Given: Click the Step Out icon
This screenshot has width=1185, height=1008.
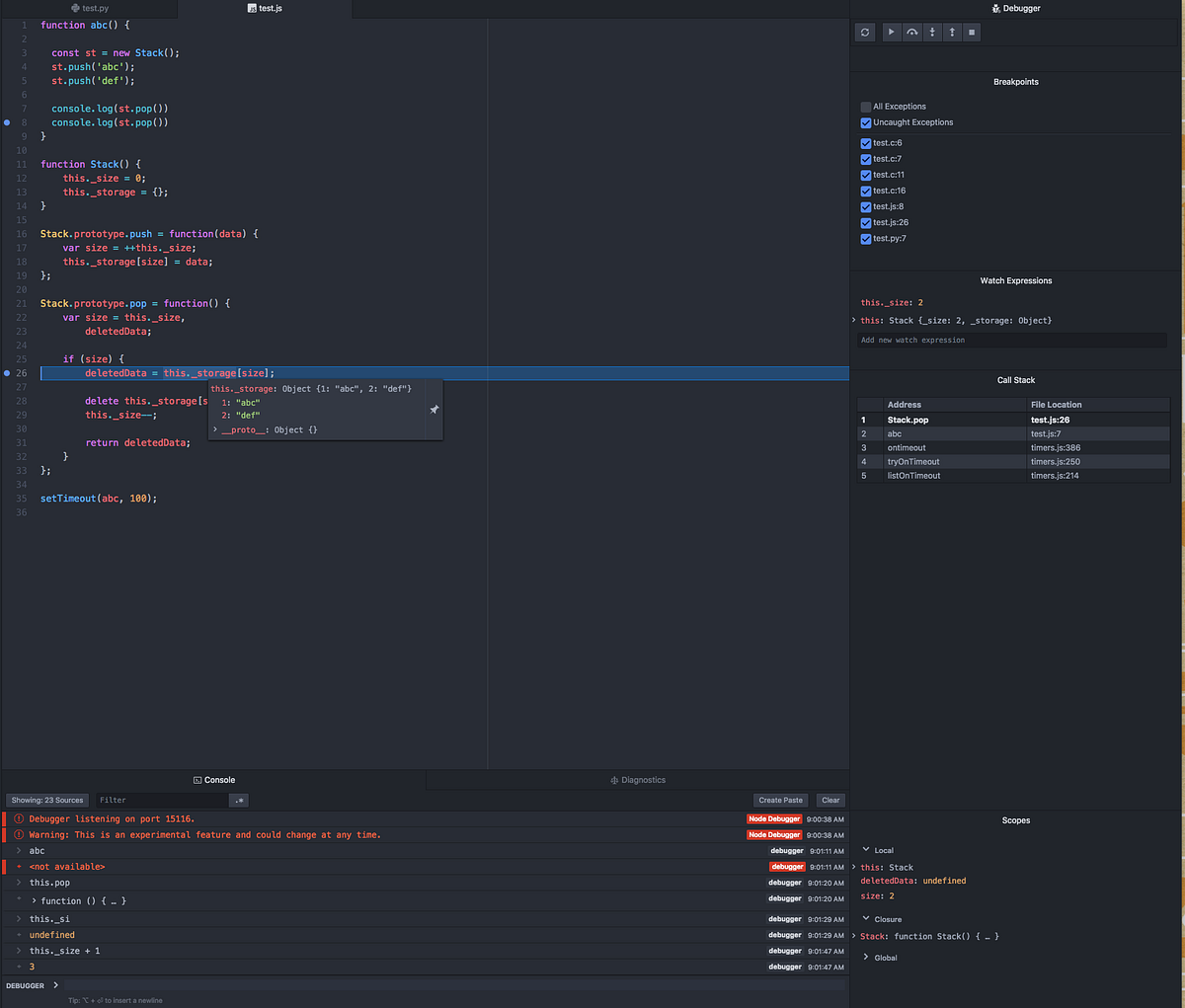Looking at the screenshot, I should (x=952, y=32).
